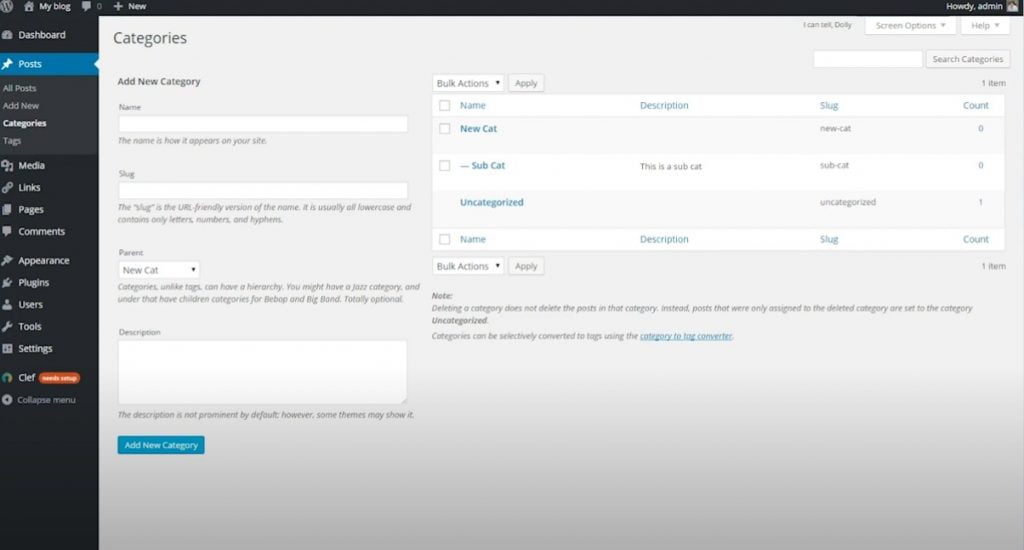Click the Collapse menu arrow icon
The height and width of the screenshot is (550, 1024).
[x=8, y=400]
